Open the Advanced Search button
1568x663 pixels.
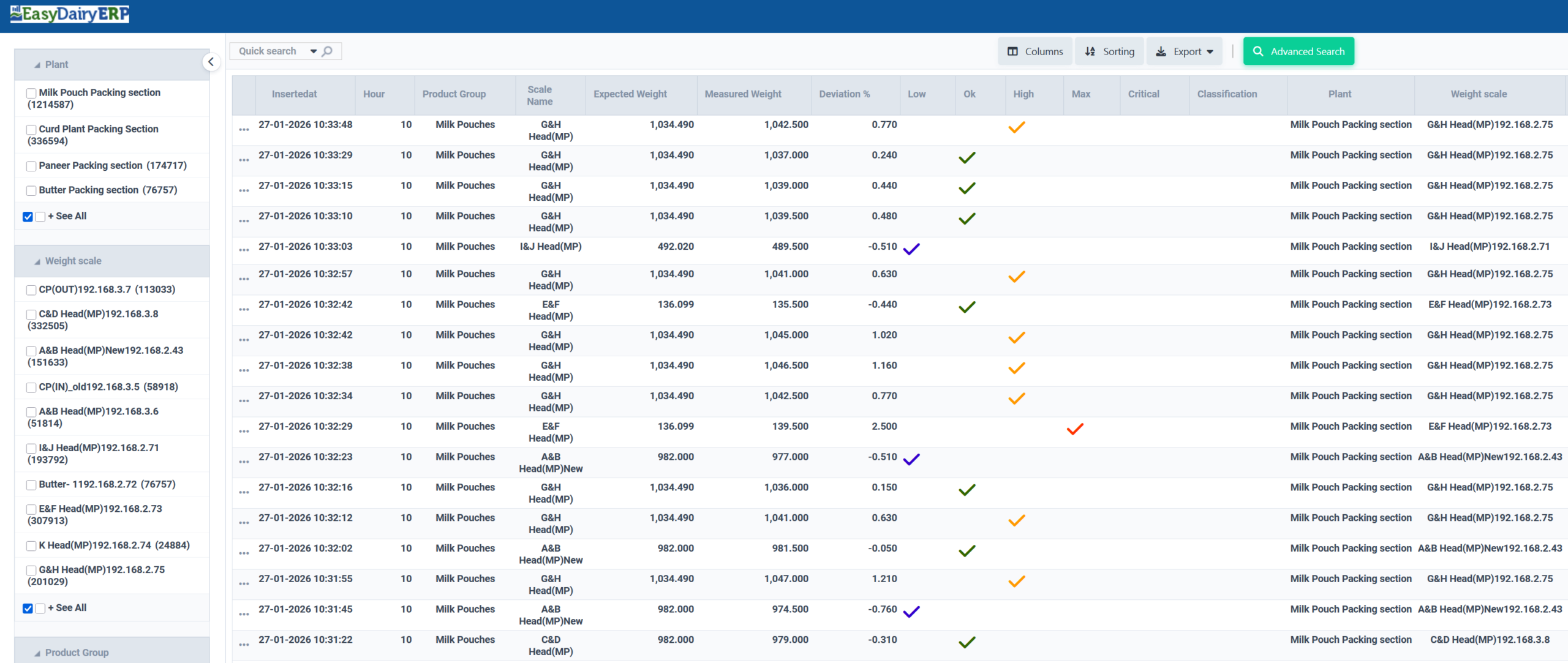click(x=1298, y=51)
